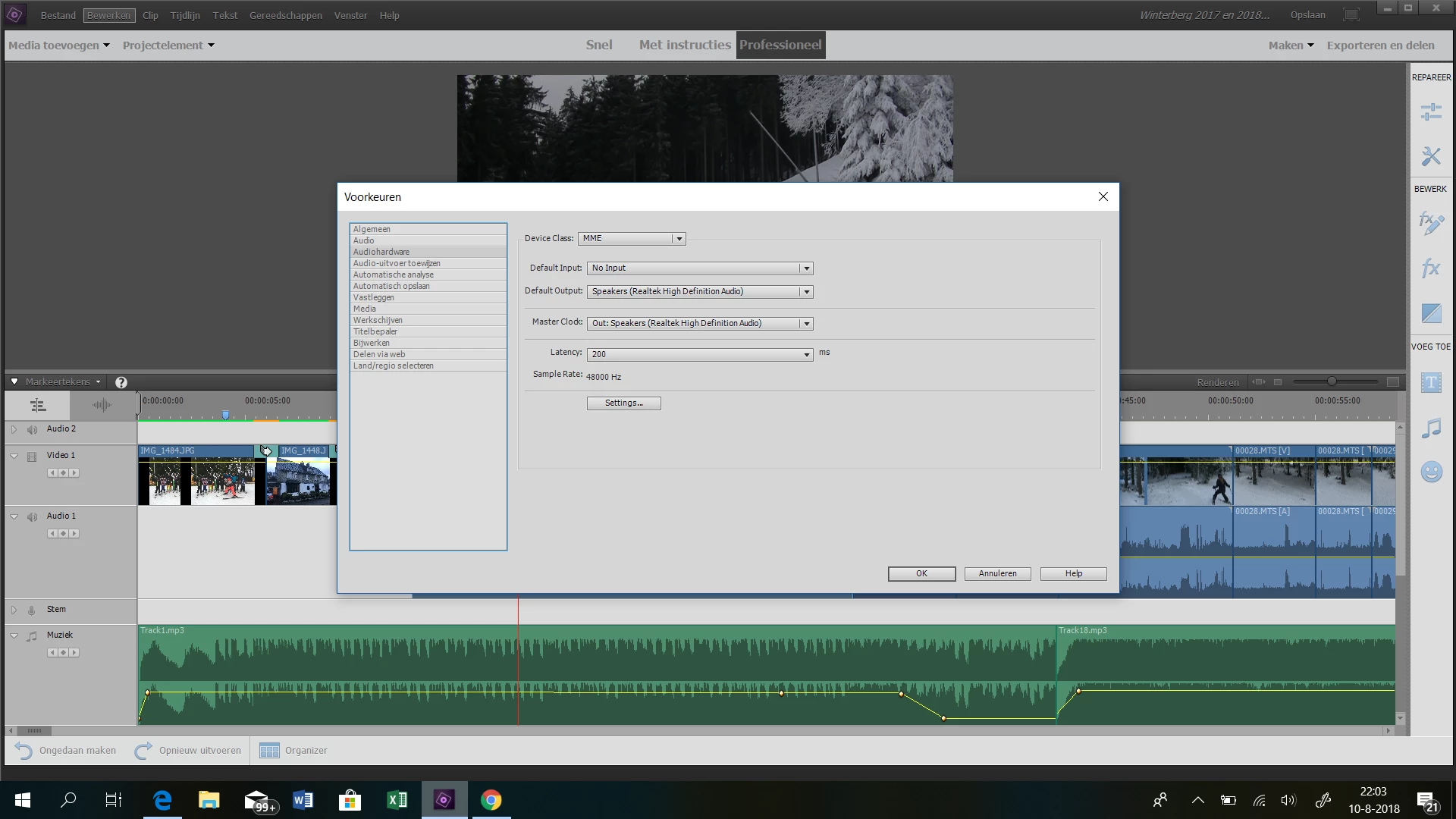Mute the Audio 1 track speaker
Viewport: 1456px width, 819px height.
32,517
